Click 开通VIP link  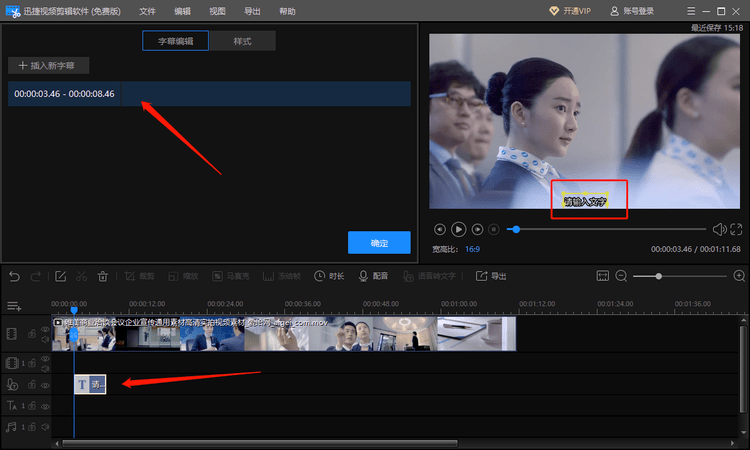click(570, 11)
